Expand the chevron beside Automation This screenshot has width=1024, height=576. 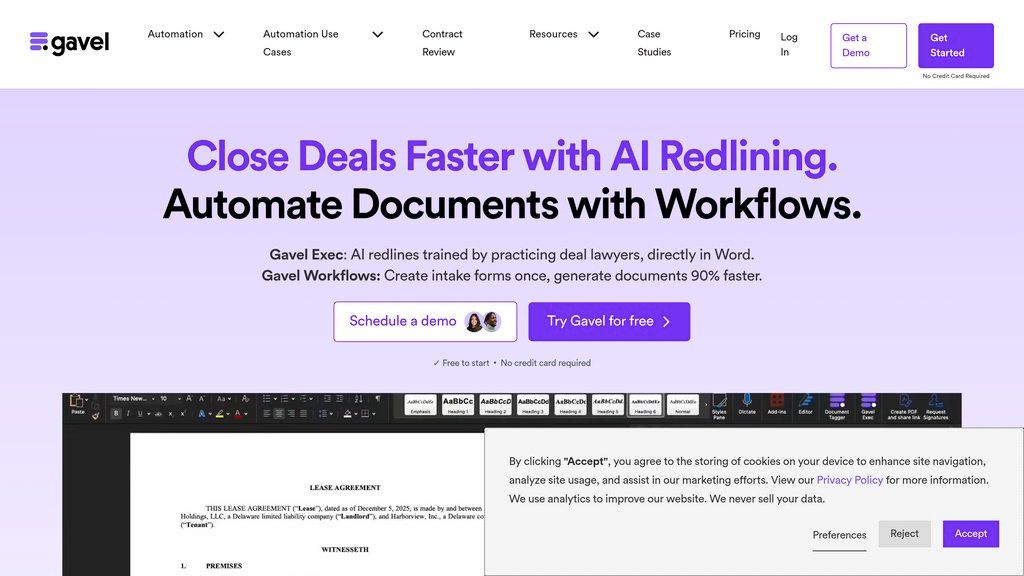[x=219, y=35]
